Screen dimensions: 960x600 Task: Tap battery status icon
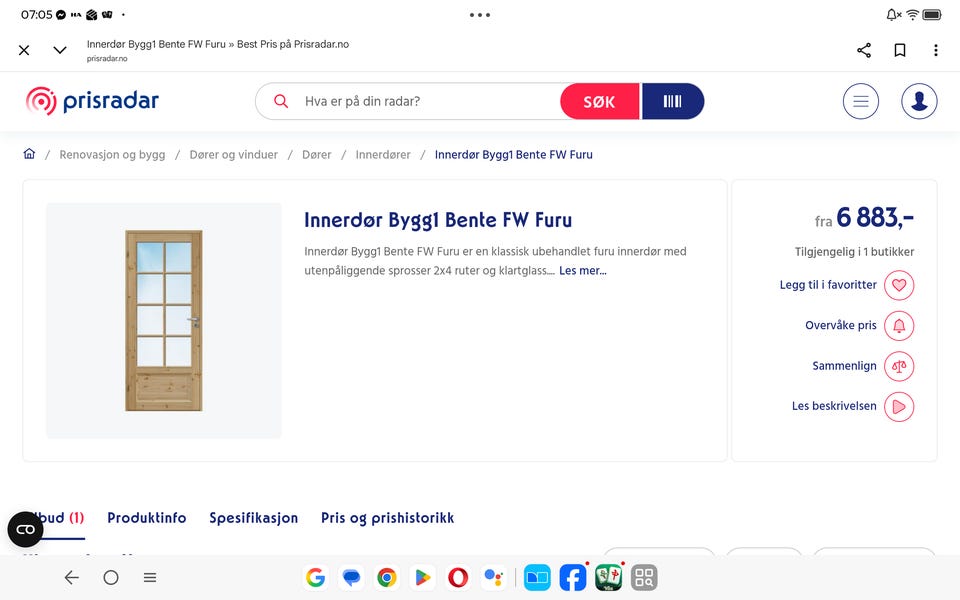pyautogui.click(x=932, y=15)
